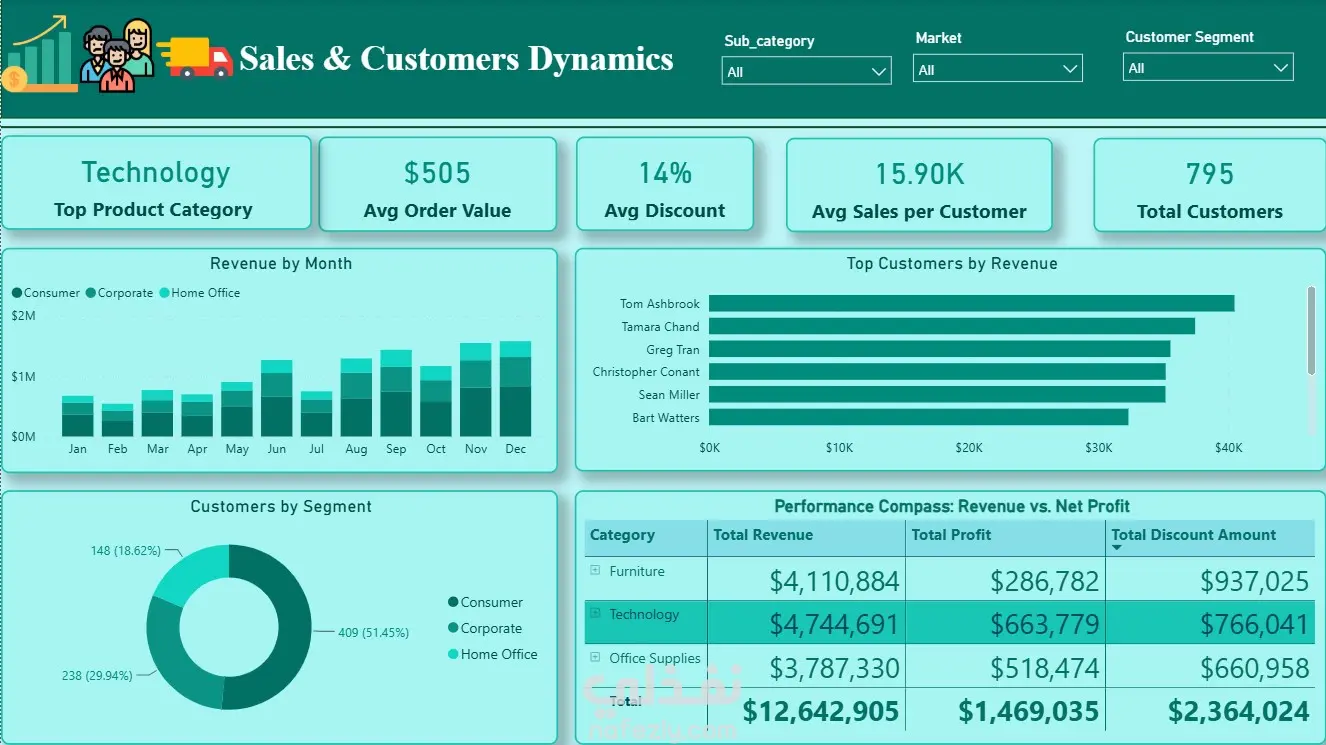Screen dimensions: 1326x745
Task: Sort table by Total Profit column header
Action: point(951,535)
